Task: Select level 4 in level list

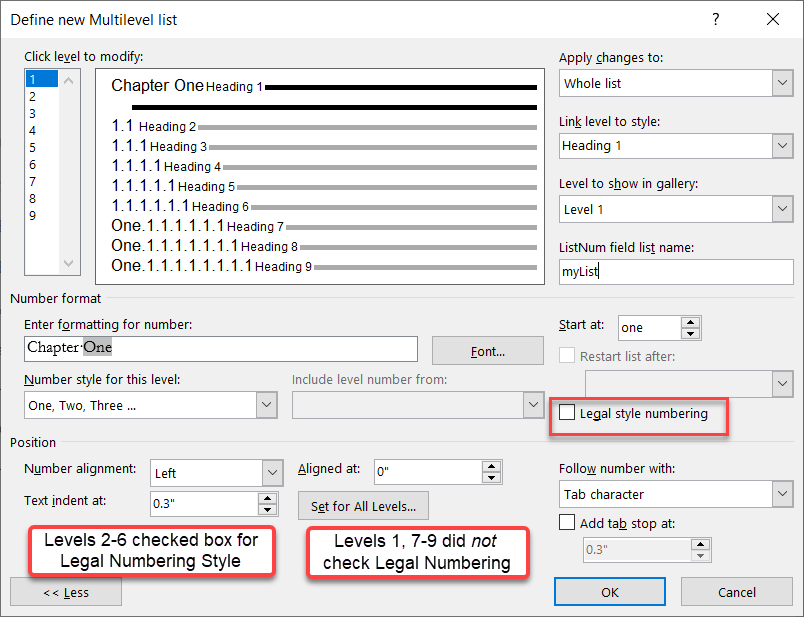Action: coord(42,130)
